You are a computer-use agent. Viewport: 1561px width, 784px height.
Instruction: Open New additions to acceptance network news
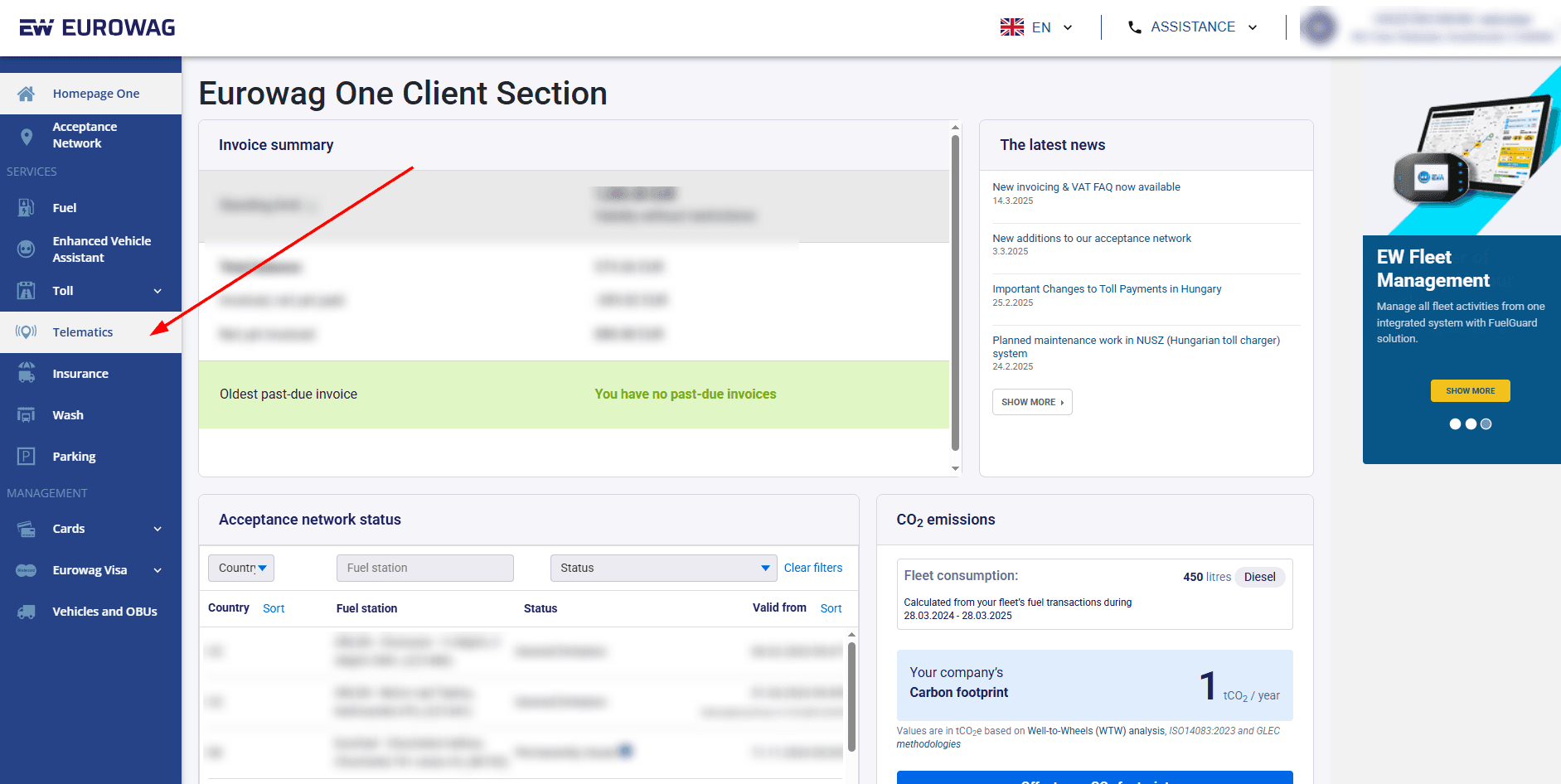click(1092, 239)
